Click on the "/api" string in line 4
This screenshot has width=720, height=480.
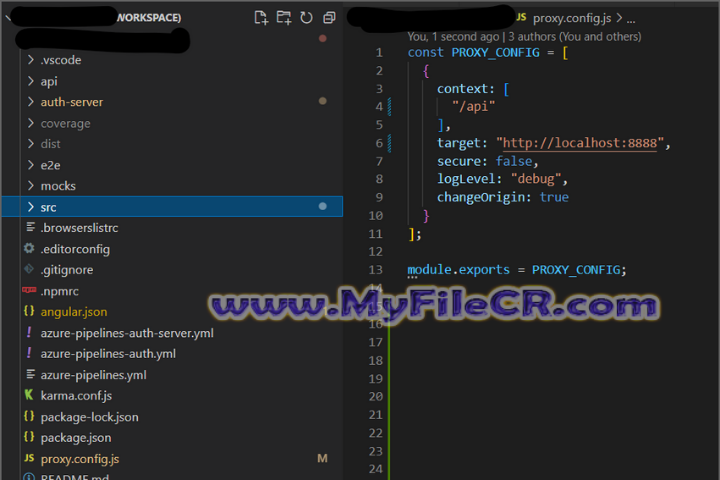coord(473,107)
